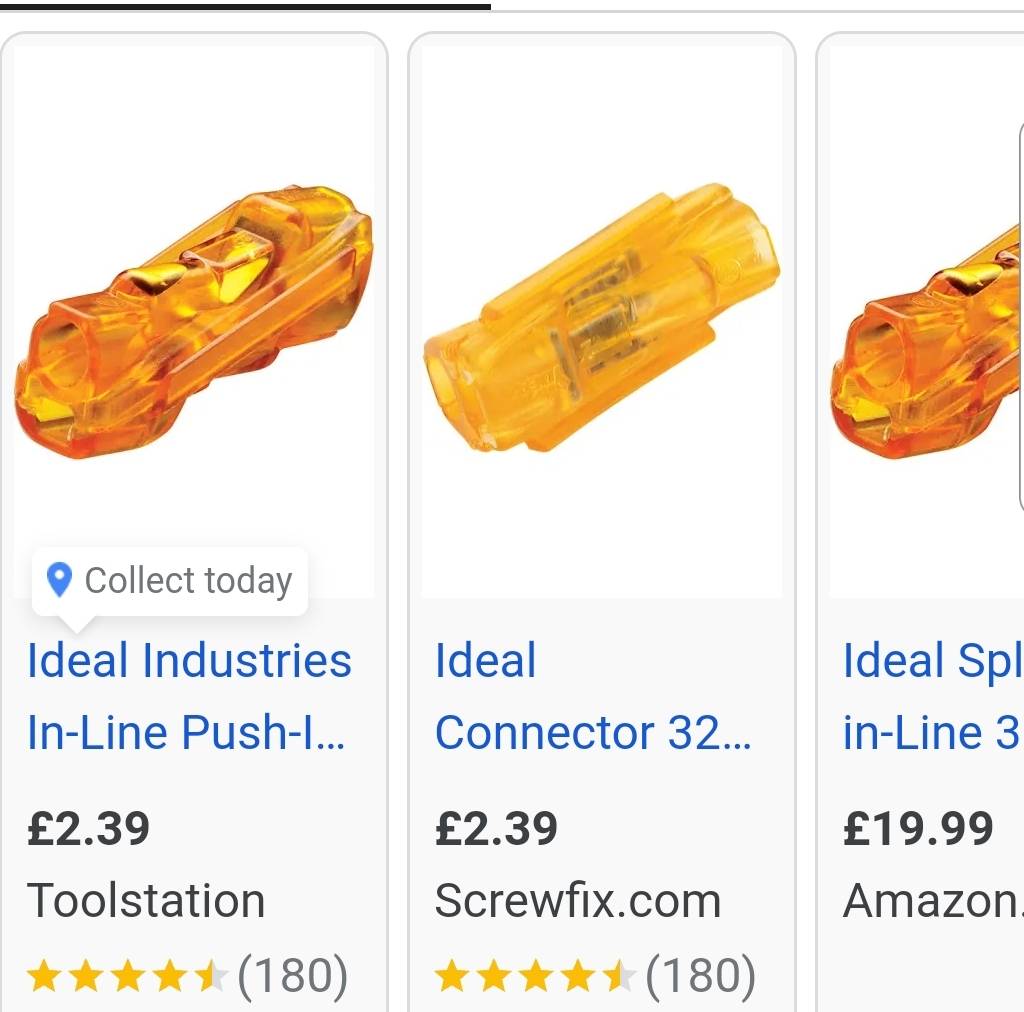Click the star rating for Screwfix listing

tap(535, 976)
